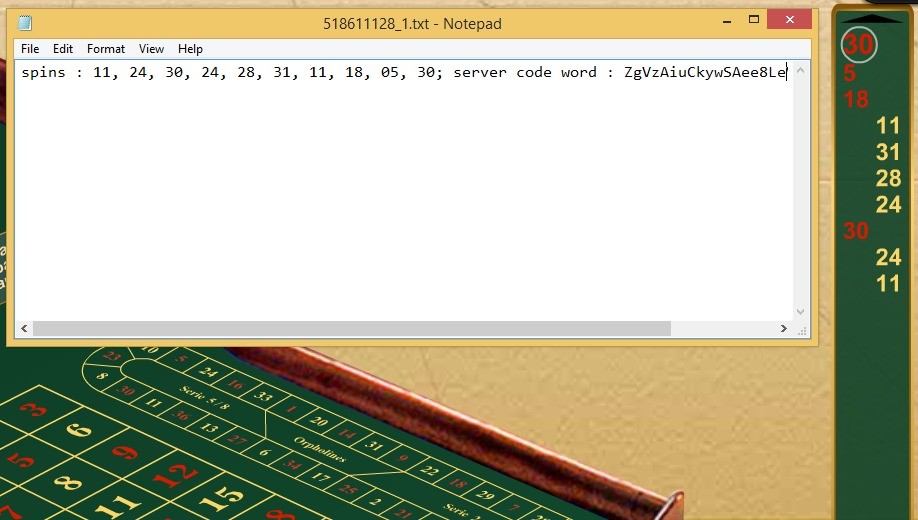The image size is (918, 520).
Task: Click red 18 in the spin history list
Action: coord(856,100)
